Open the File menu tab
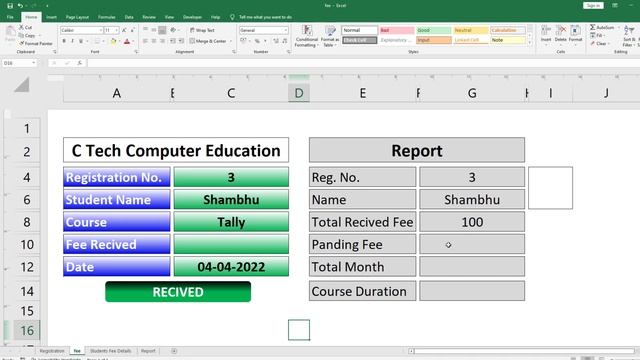The width and height of the screenshot is (640, 360). tap(10, 17)
